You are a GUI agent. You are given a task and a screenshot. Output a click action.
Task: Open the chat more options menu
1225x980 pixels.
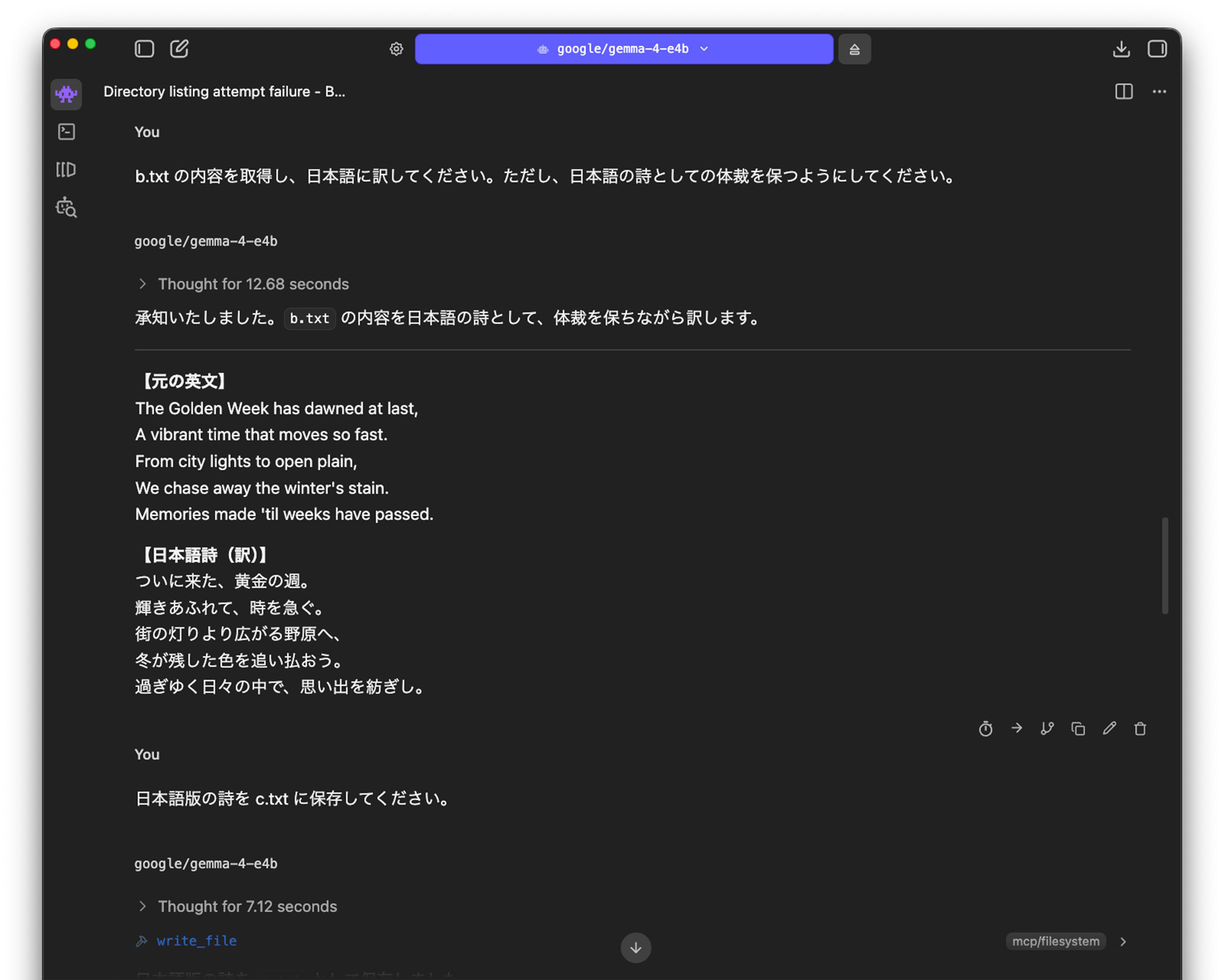(x=1160, y=91)
